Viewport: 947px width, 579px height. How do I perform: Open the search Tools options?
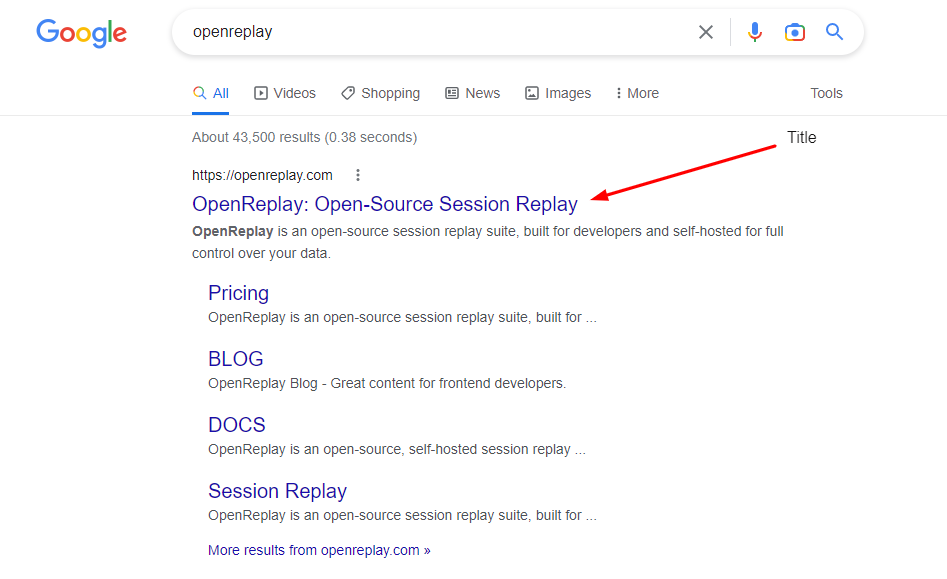tap(826, 93)
